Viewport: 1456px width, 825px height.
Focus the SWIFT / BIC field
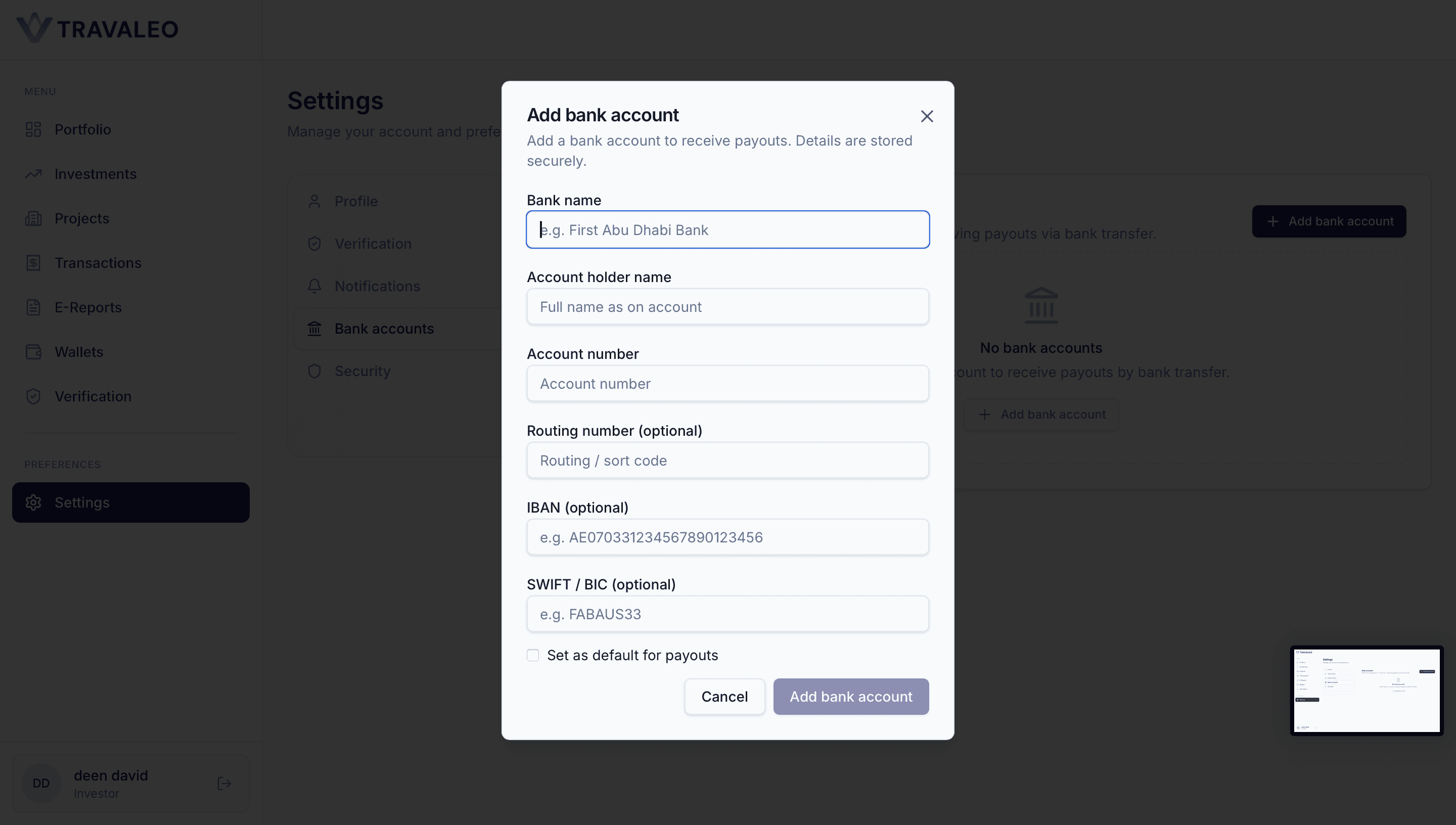[727, 614]
